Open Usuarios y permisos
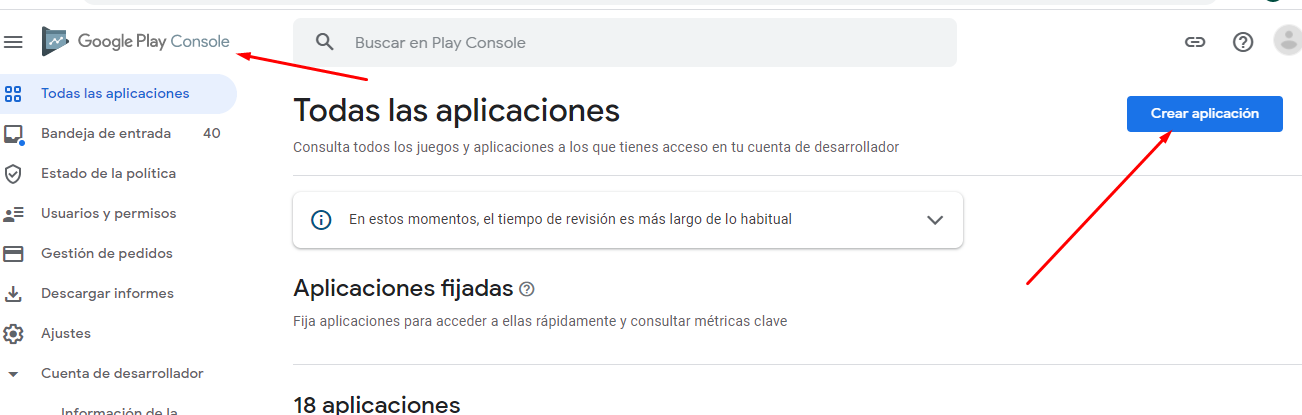The width and height of the screenshot is (1302, 415). (108, 214)
